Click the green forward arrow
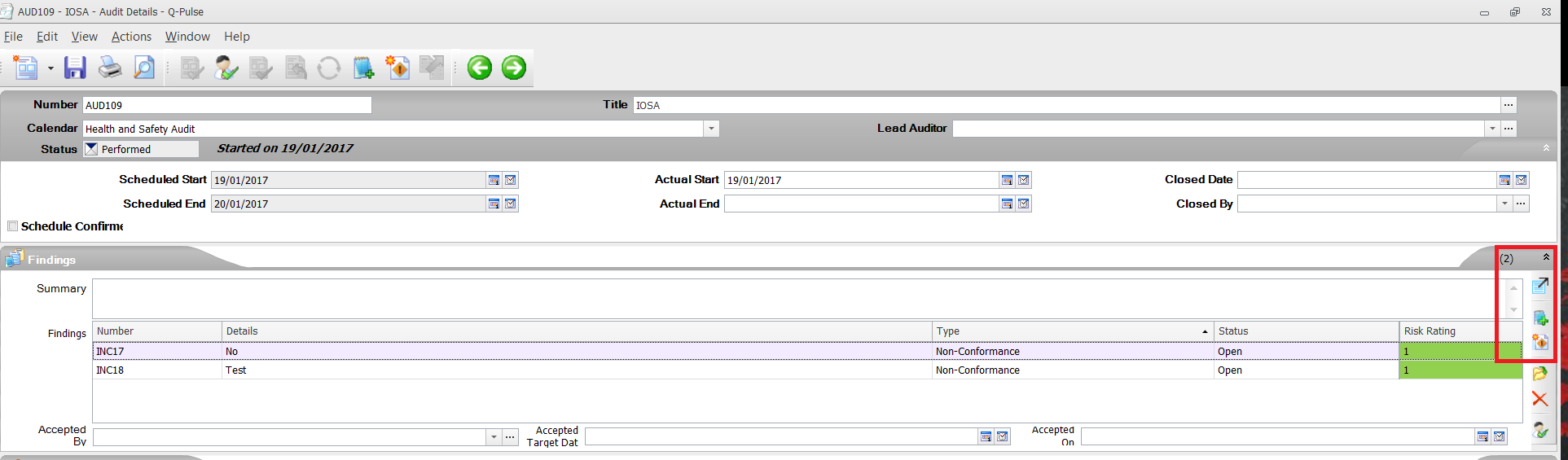Viewport: 1568px width, 460px height. (514, 68)
